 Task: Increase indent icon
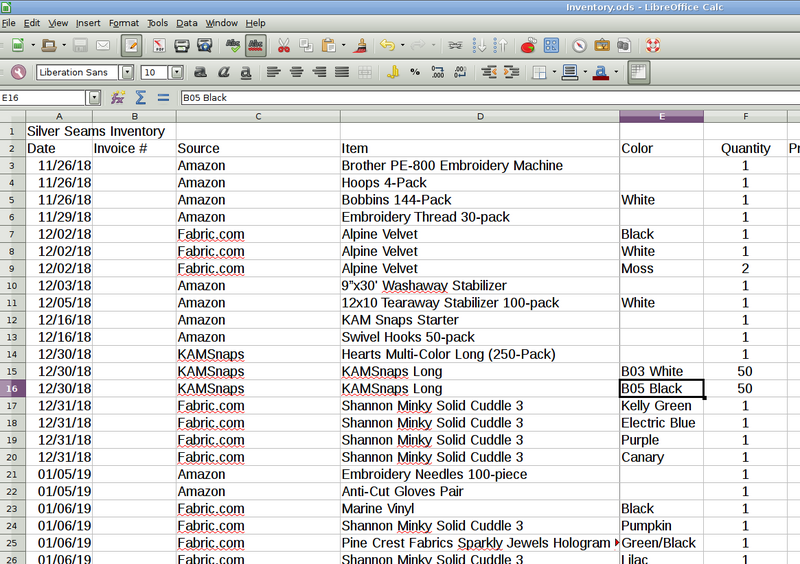(x=511, y=72)
